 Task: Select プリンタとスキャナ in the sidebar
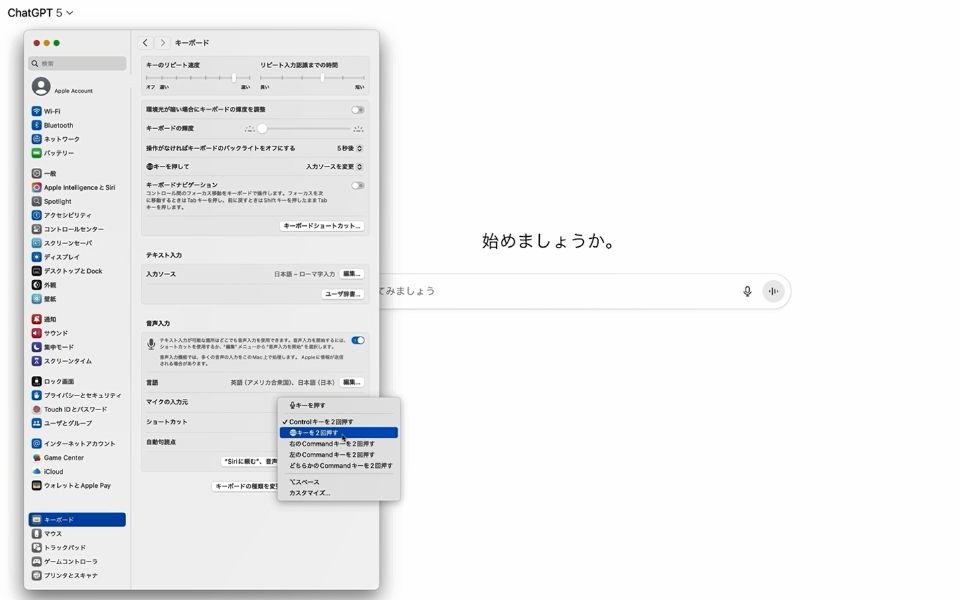pos(77,576)
